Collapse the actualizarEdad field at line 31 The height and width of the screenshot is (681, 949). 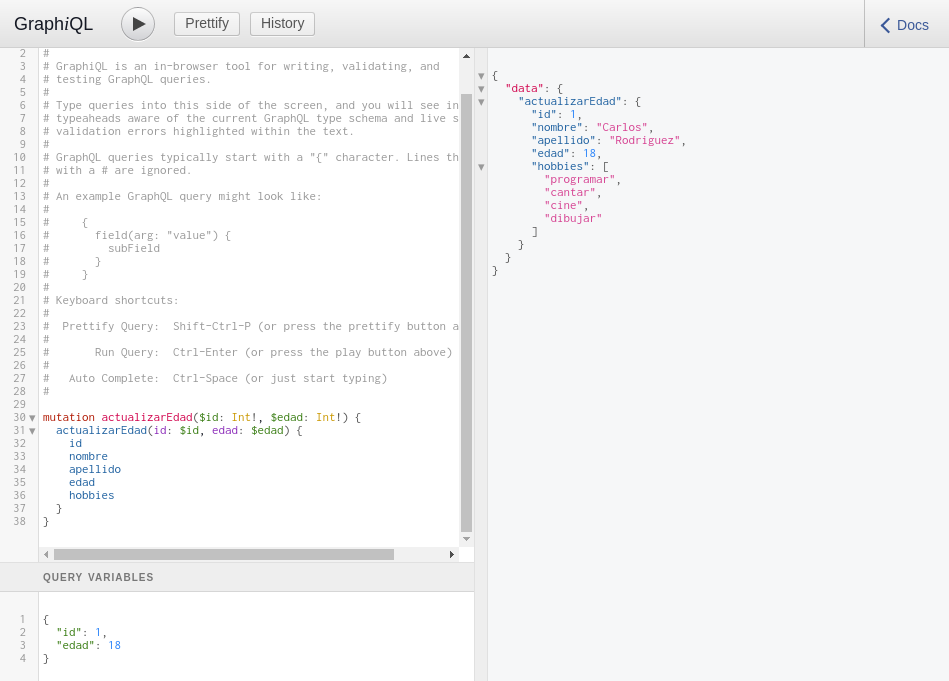(32, 431)
